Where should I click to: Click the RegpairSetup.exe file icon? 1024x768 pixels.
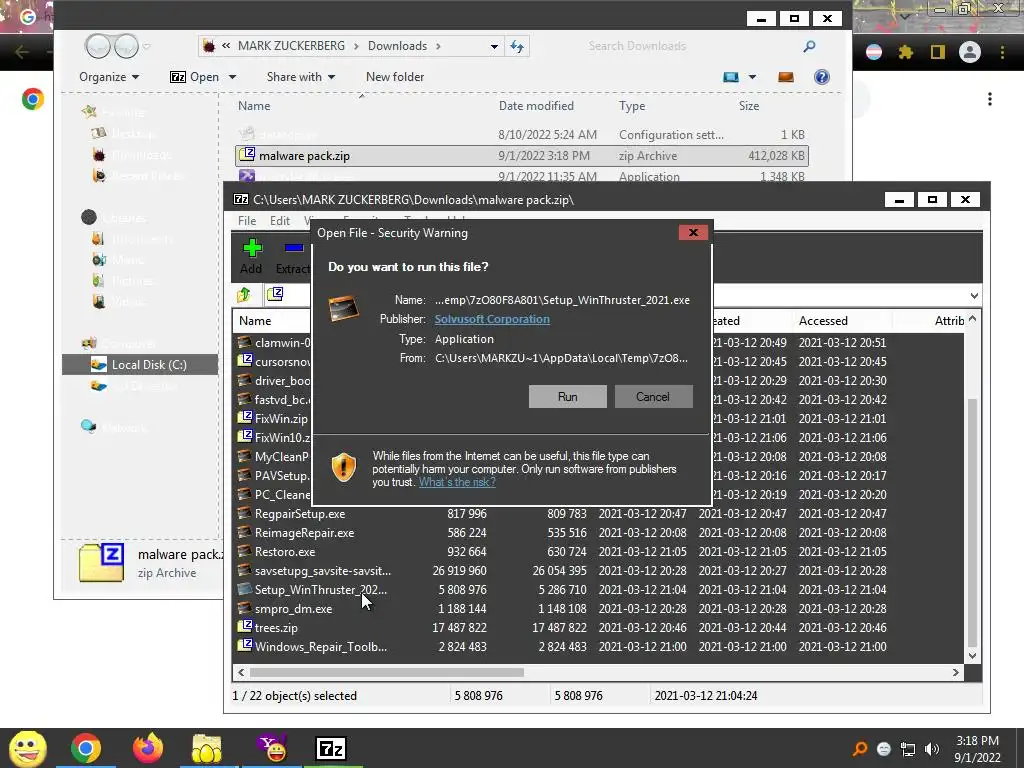tap(244, 513)
